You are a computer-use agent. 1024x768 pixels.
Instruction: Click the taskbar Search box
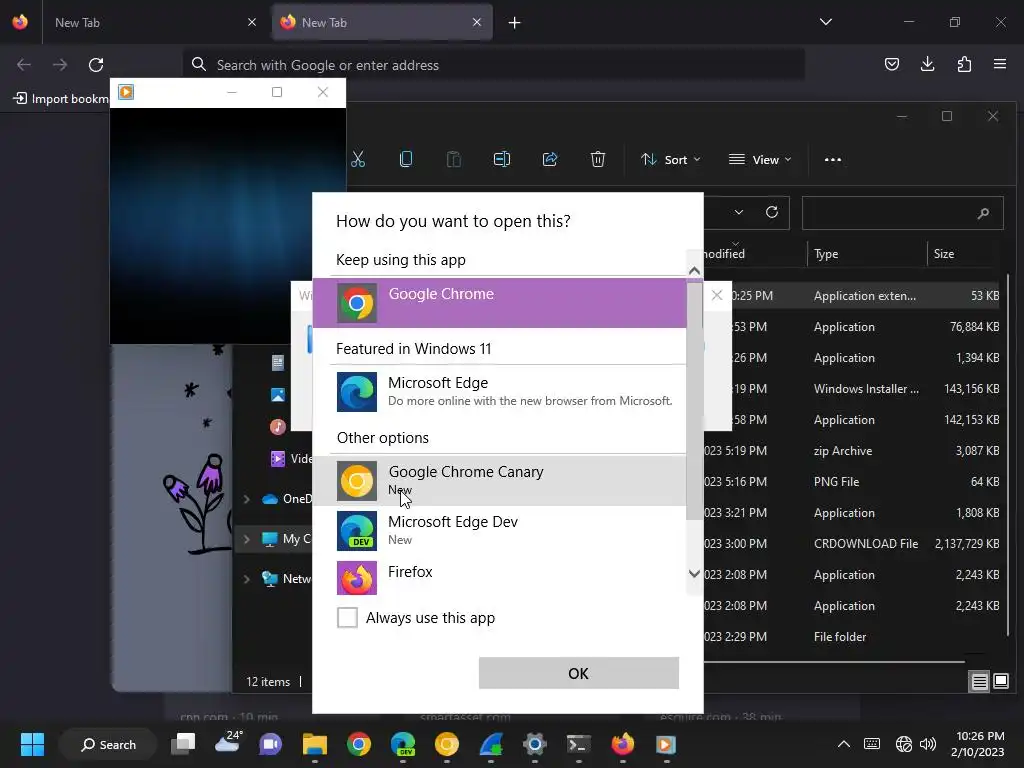coord(108,744)
